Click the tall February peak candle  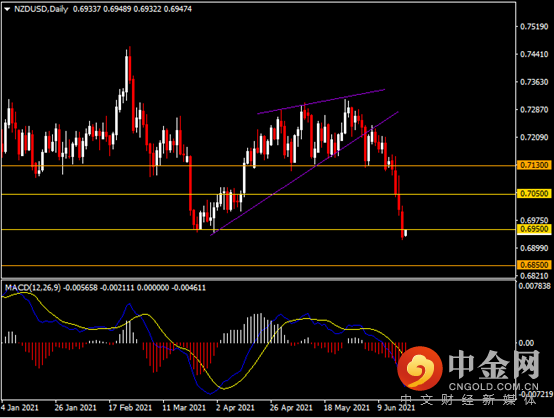coord(126,73)
